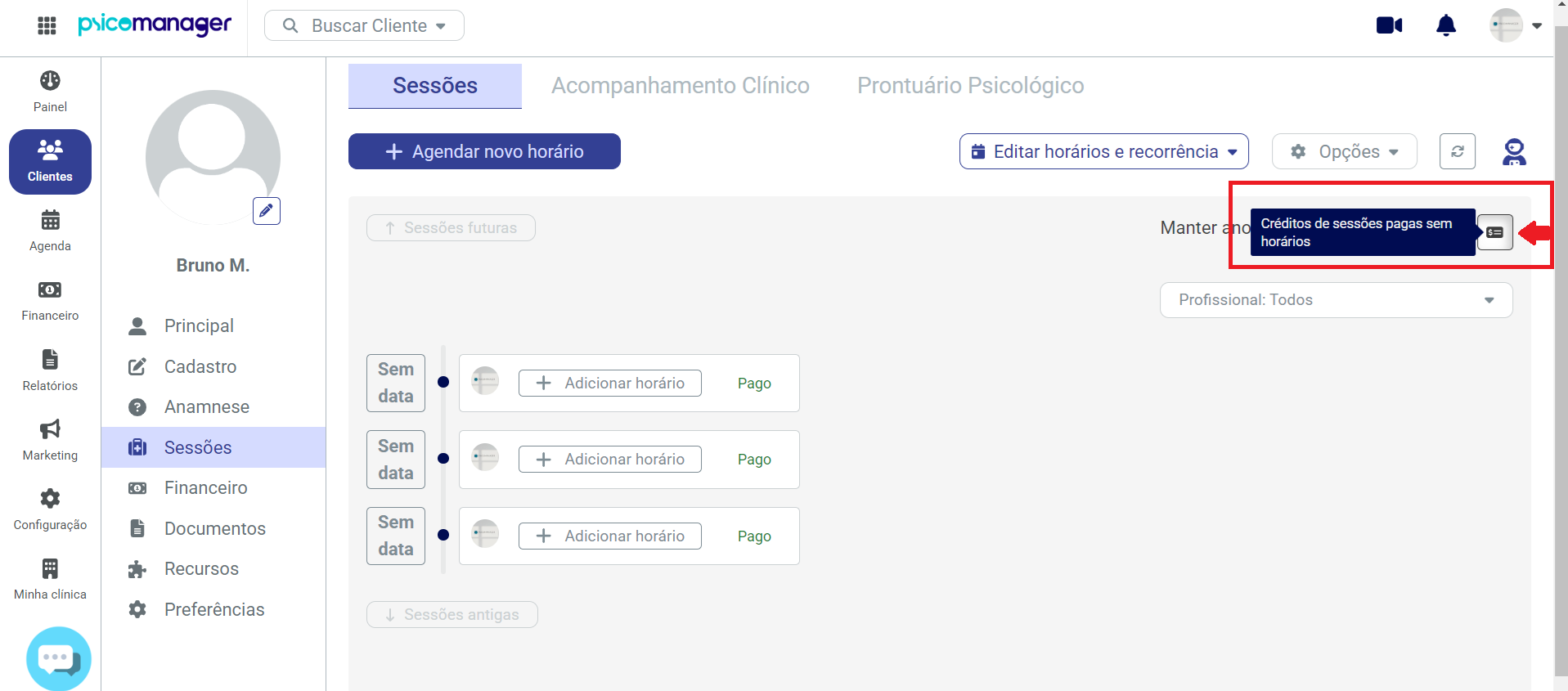This screenshot has height=691, width=1568.
Task: Open the support assistant robot icon
Action: coord(1513,152)
